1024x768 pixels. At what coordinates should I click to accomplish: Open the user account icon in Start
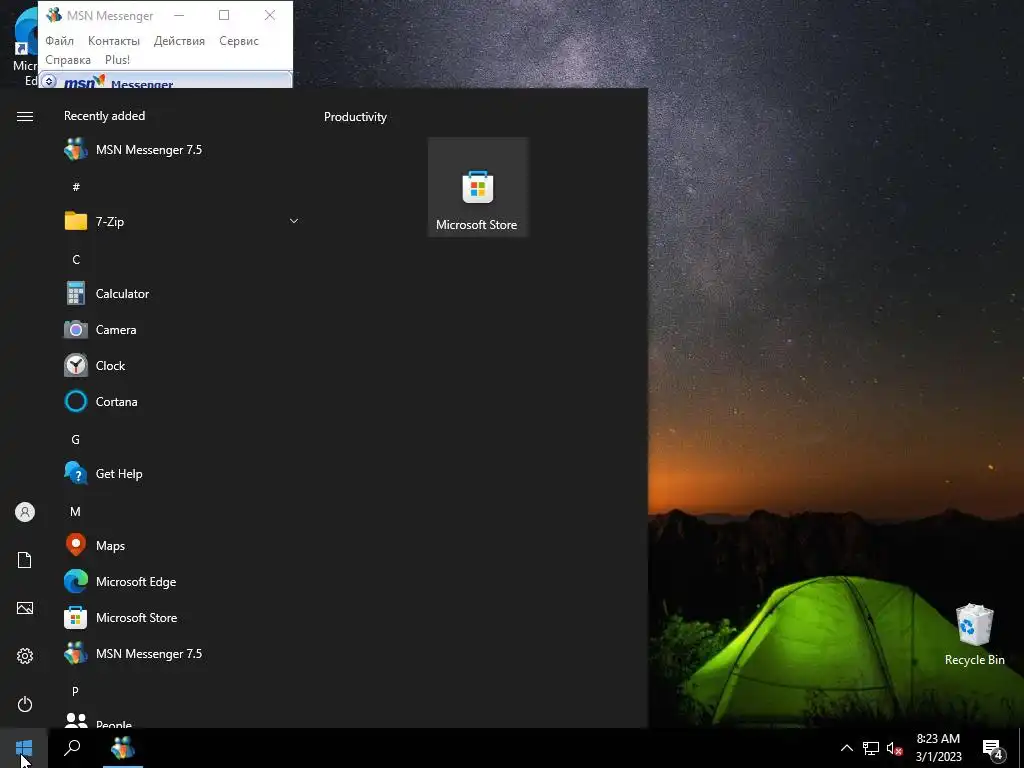pos(25,512)
